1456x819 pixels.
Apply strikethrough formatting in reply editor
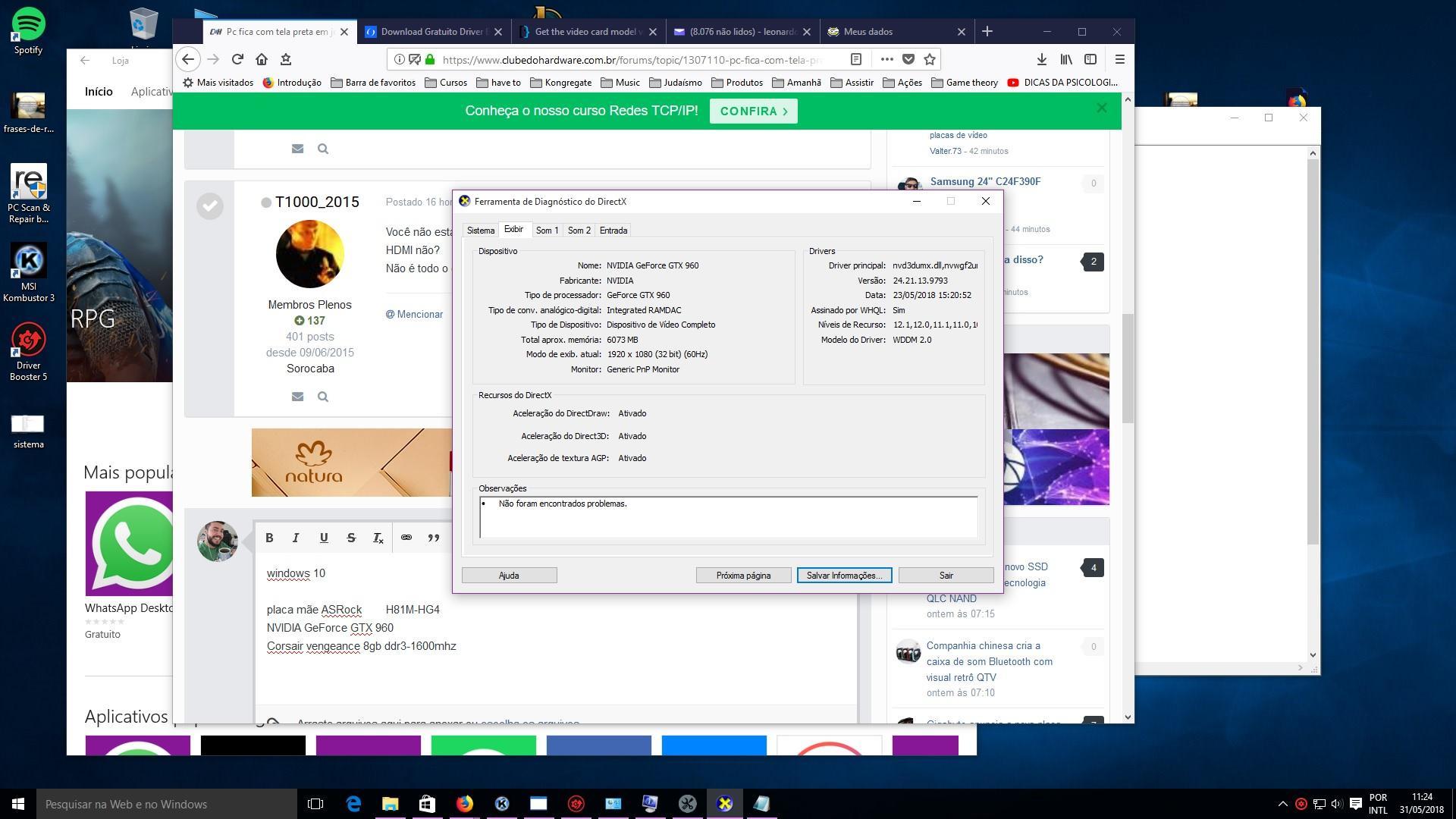tap(351, 538)
